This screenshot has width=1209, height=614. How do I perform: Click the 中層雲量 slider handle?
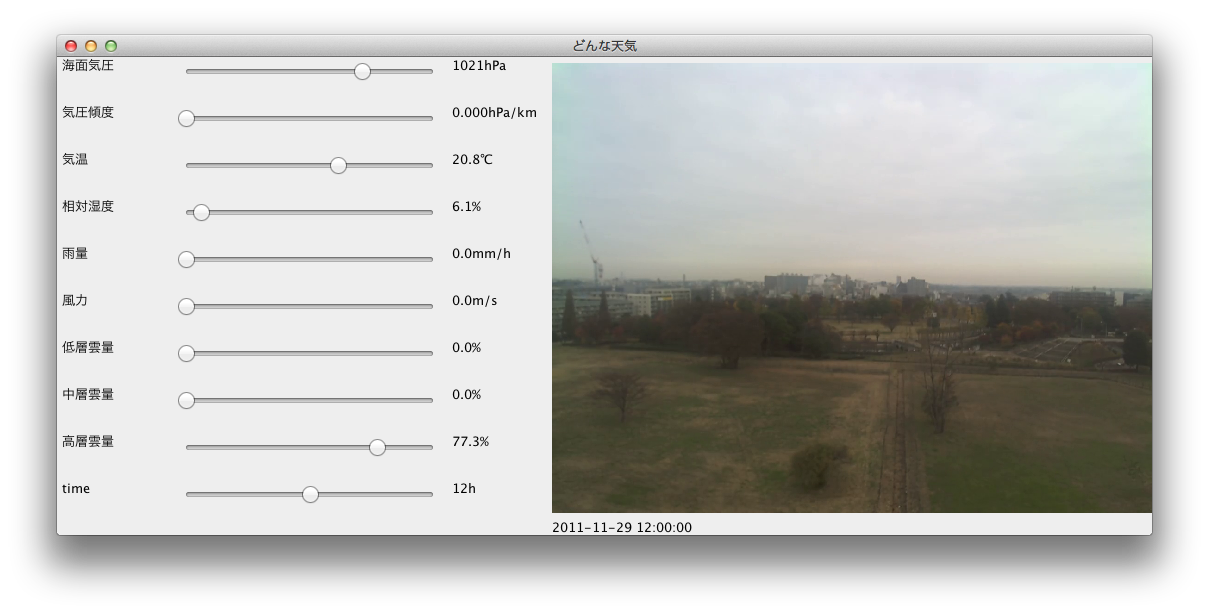[x=186, y=400]
